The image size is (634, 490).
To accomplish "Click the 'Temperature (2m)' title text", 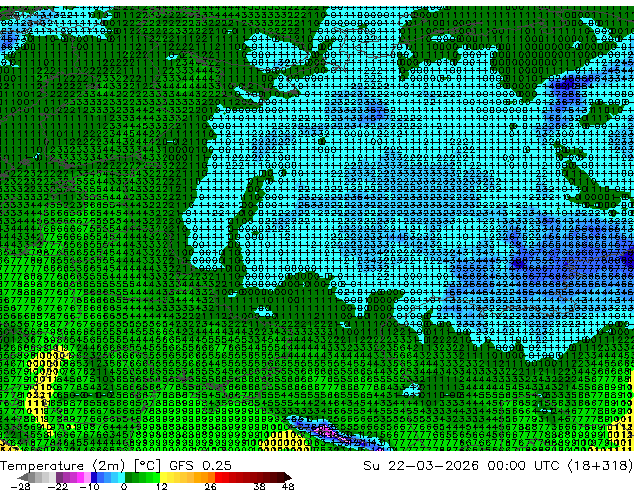I will tap(63, 466).
